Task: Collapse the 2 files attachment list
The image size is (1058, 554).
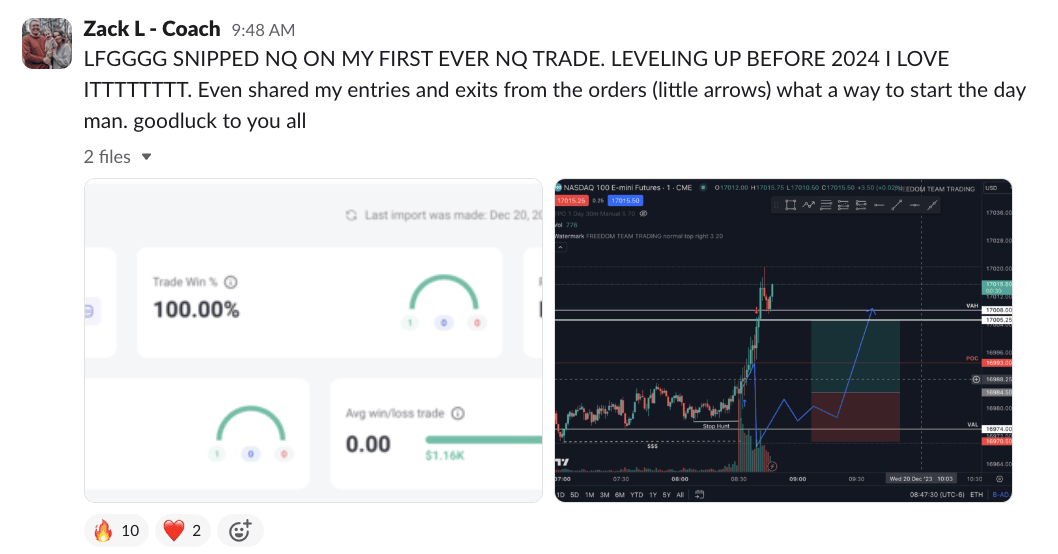Action: [x=146, y=157]
